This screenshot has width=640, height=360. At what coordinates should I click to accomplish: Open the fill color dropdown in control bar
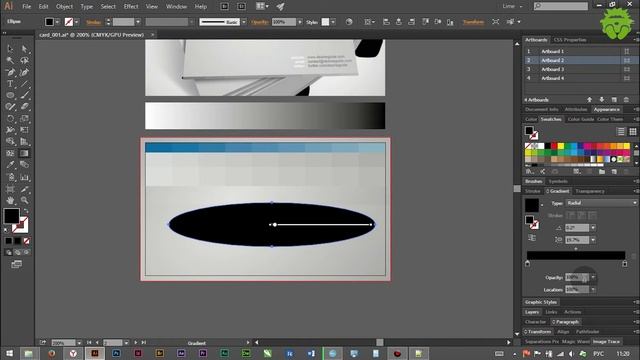57,22
